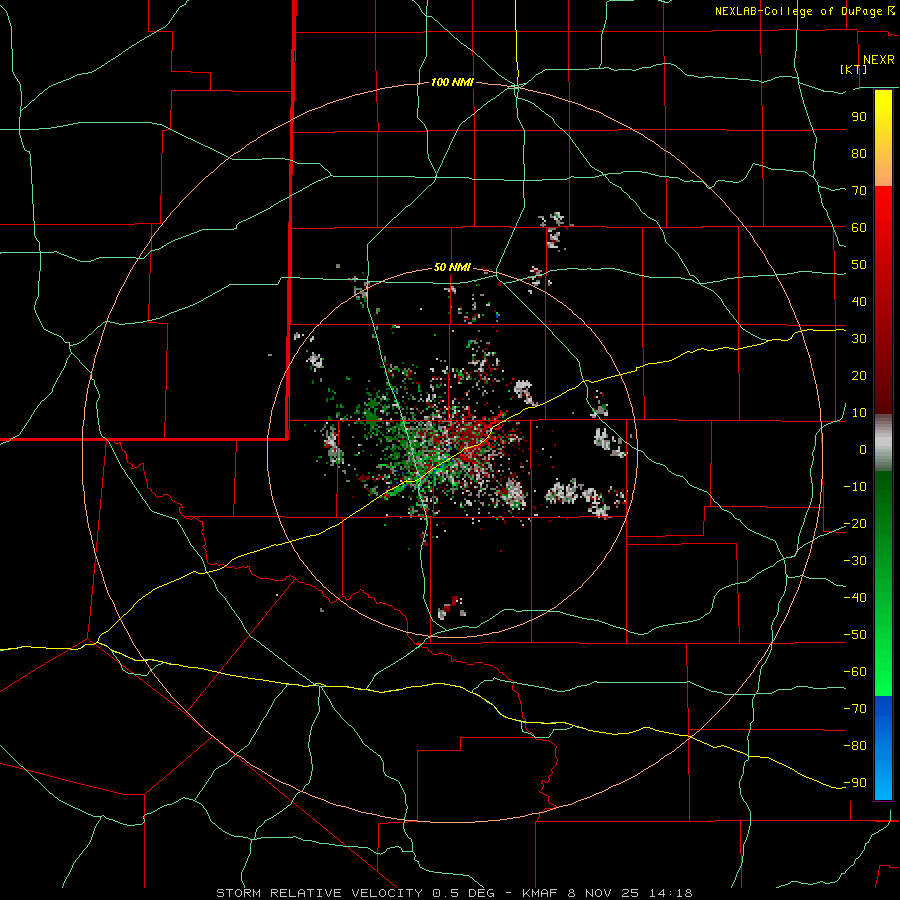The width and height of the screenshot is (900, 900).
Task: Click the -40 value on velocity scale
Action: [x=855, y=598]
